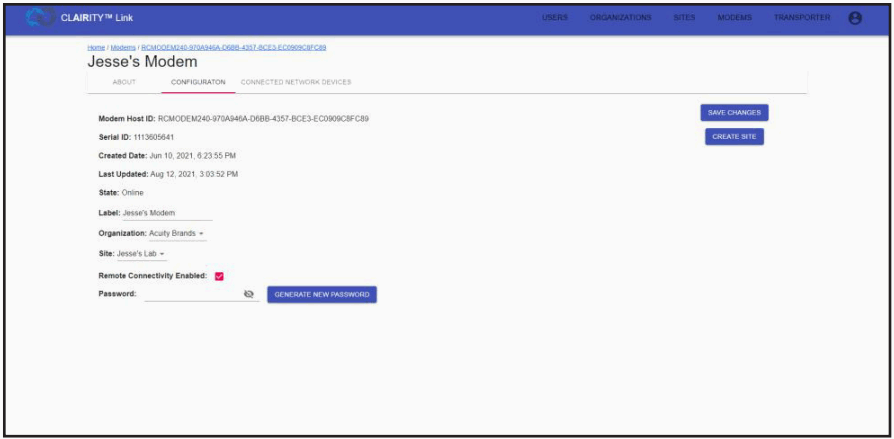This screenshot has height=439, width=894.
Task: Click the CLAIRITY Link title text
Action: (x=97, y=18)
